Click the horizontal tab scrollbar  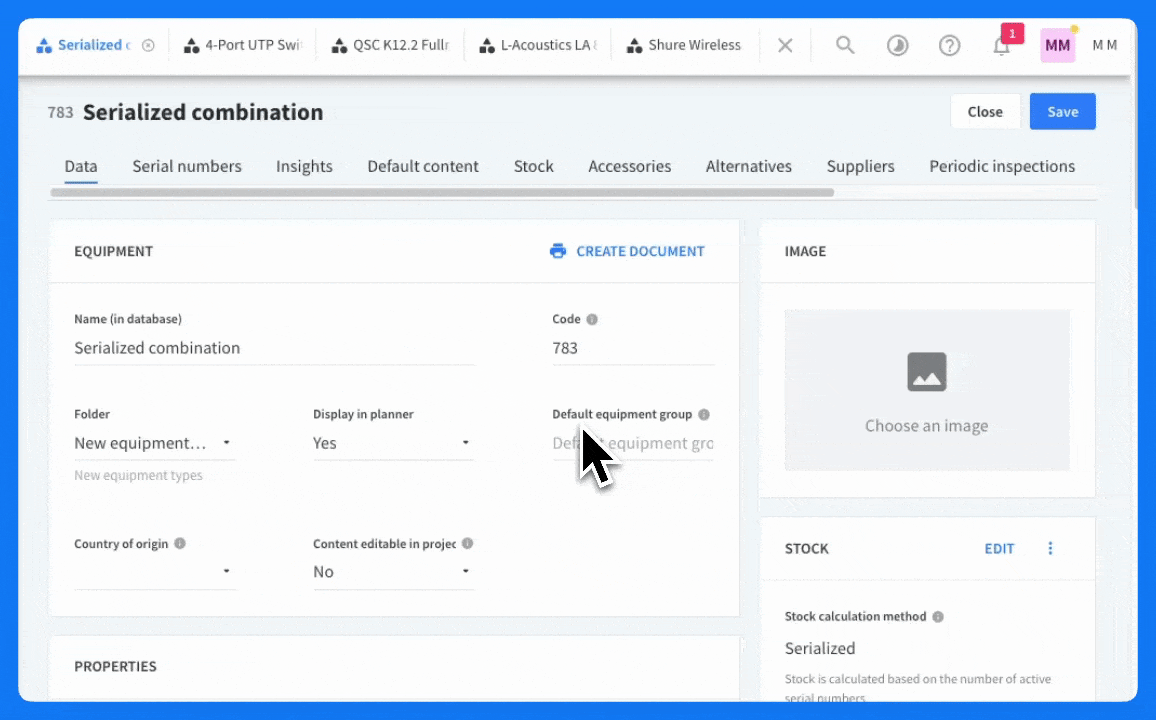441,192
